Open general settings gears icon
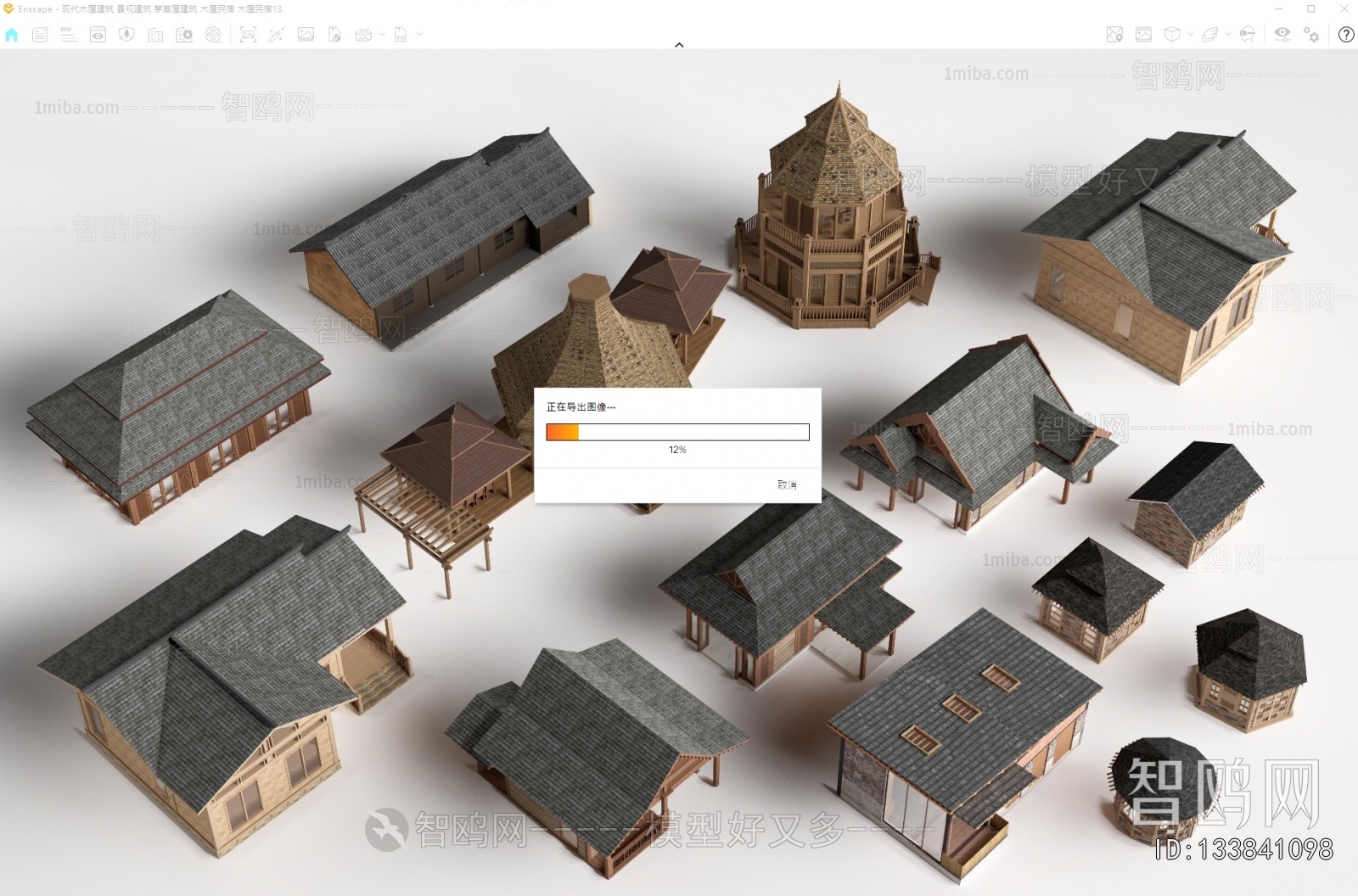 [1311, 35]
